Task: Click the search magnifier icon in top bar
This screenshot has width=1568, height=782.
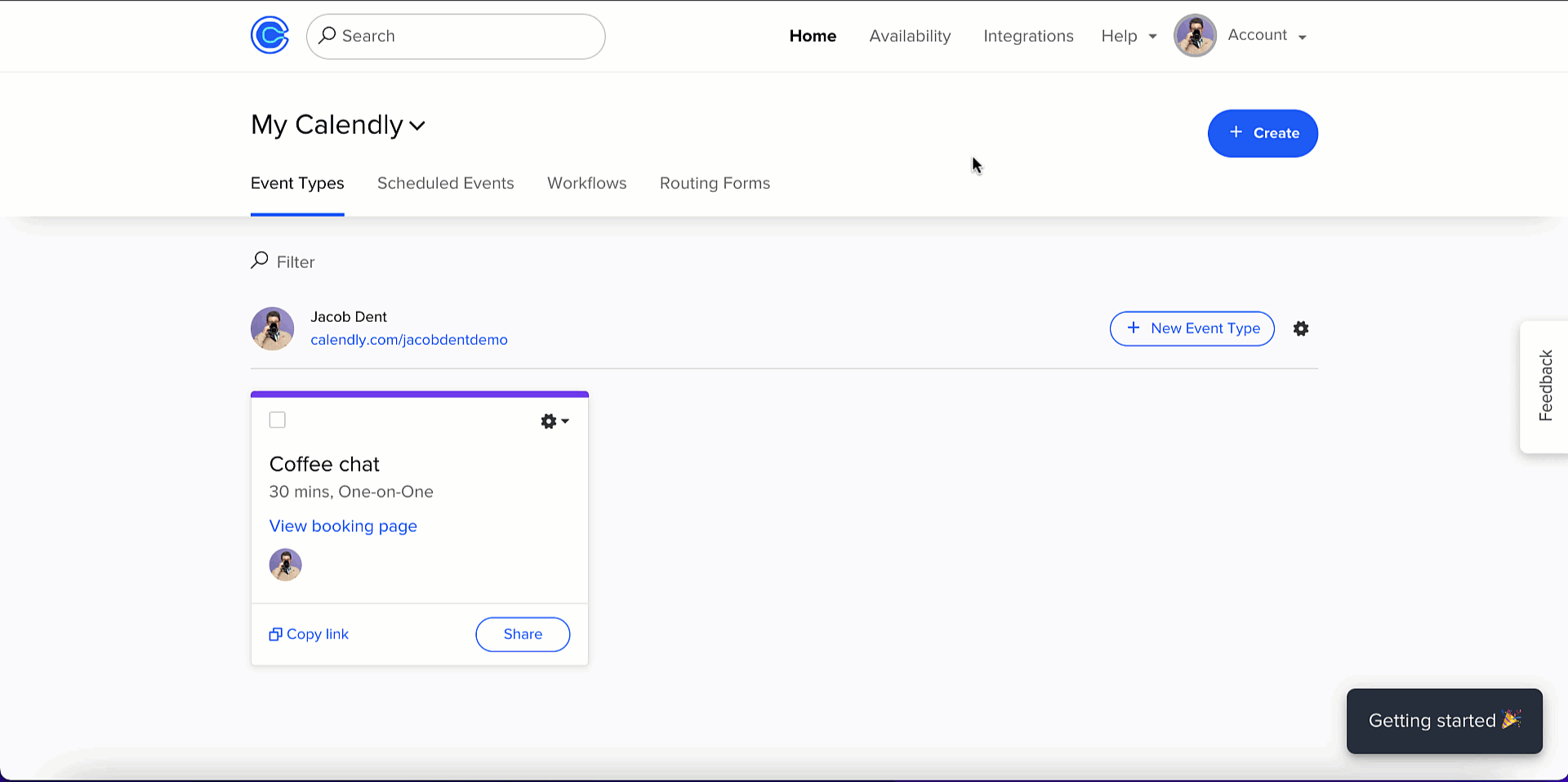Action: click(327, 35)
